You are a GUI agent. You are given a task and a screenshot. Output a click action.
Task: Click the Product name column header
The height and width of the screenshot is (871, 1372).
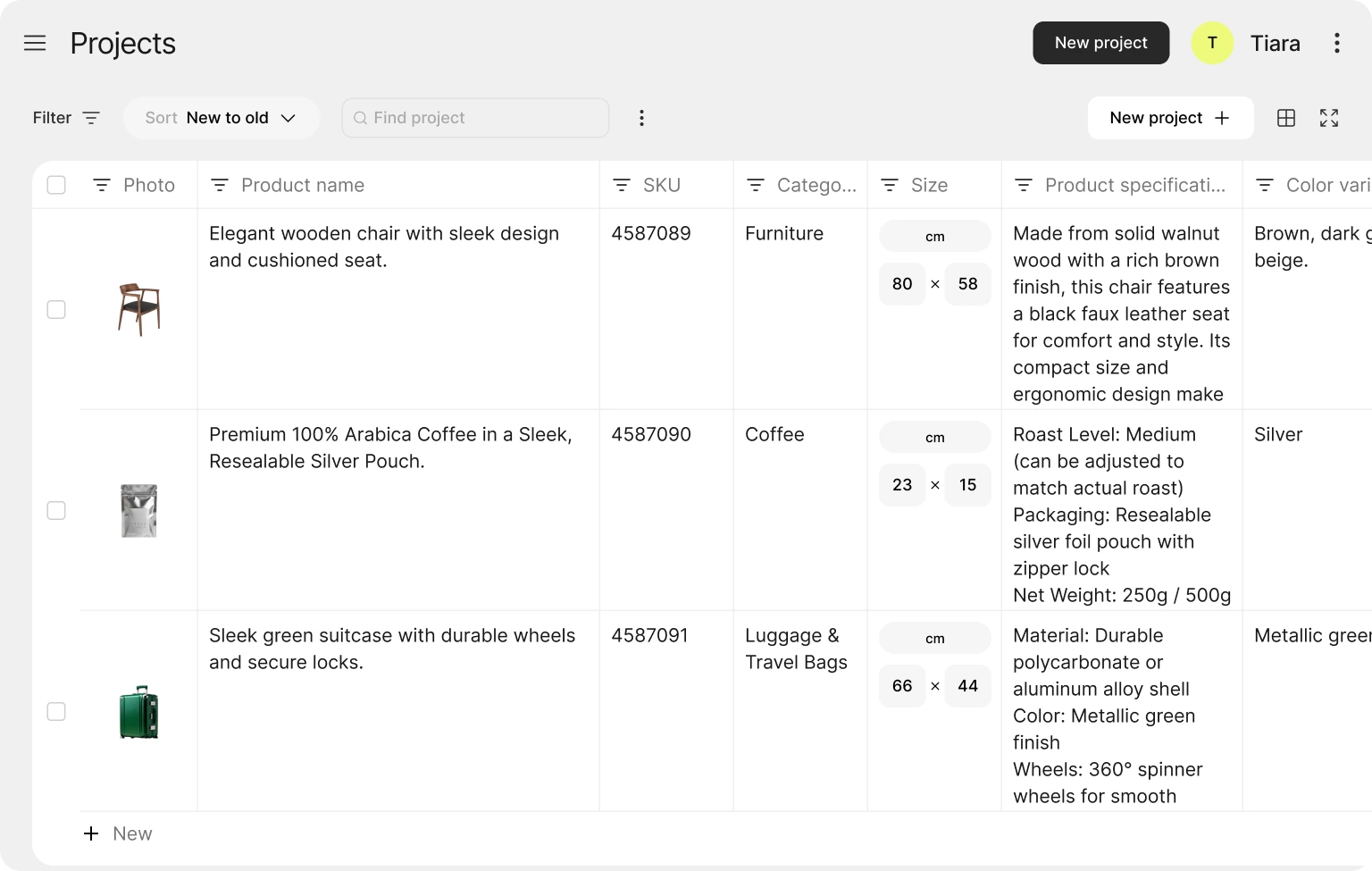(x=303, y=185)
